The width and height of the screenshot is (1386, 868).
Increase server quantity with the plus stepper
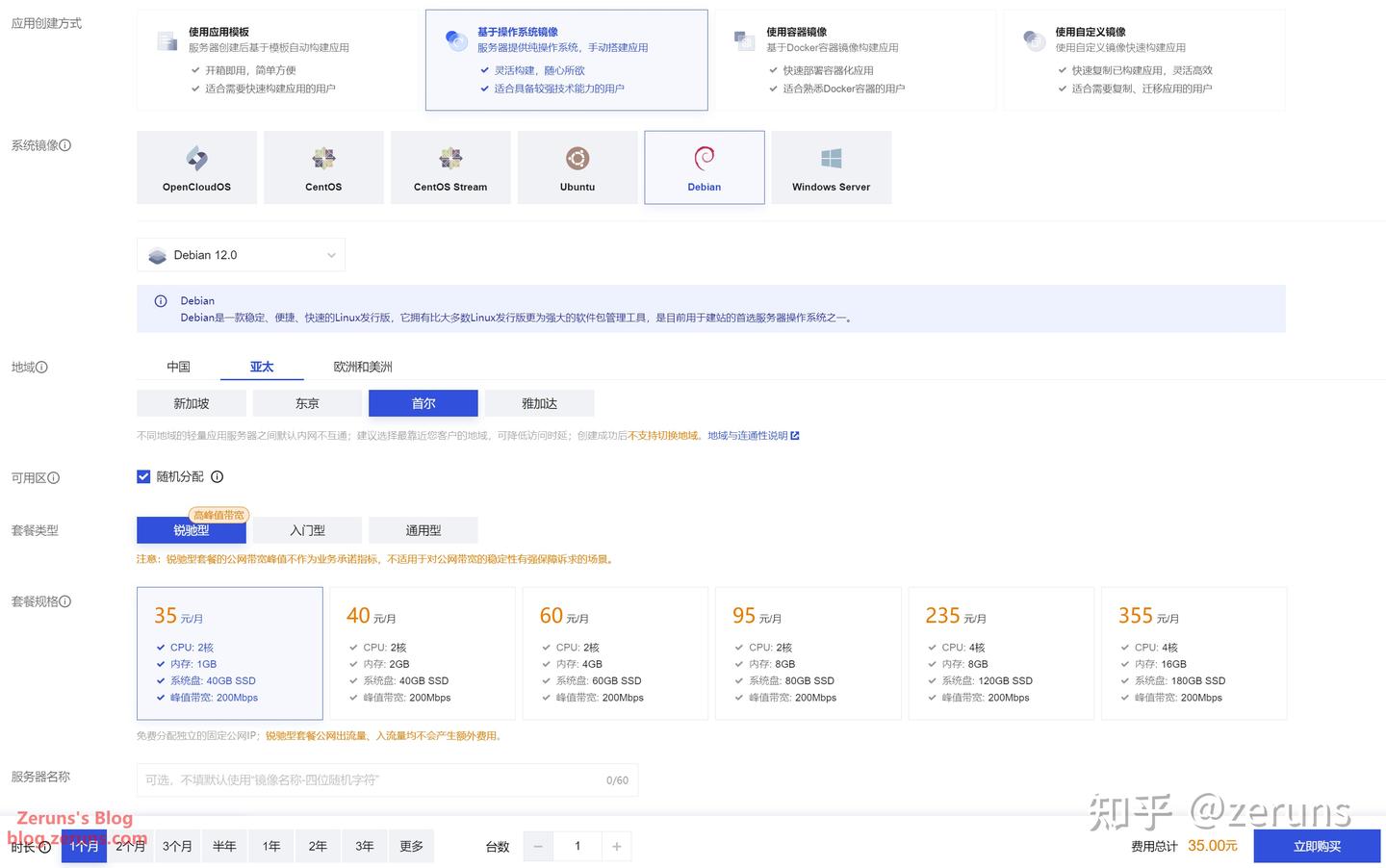pyautogui.click(x=617, y=846)
